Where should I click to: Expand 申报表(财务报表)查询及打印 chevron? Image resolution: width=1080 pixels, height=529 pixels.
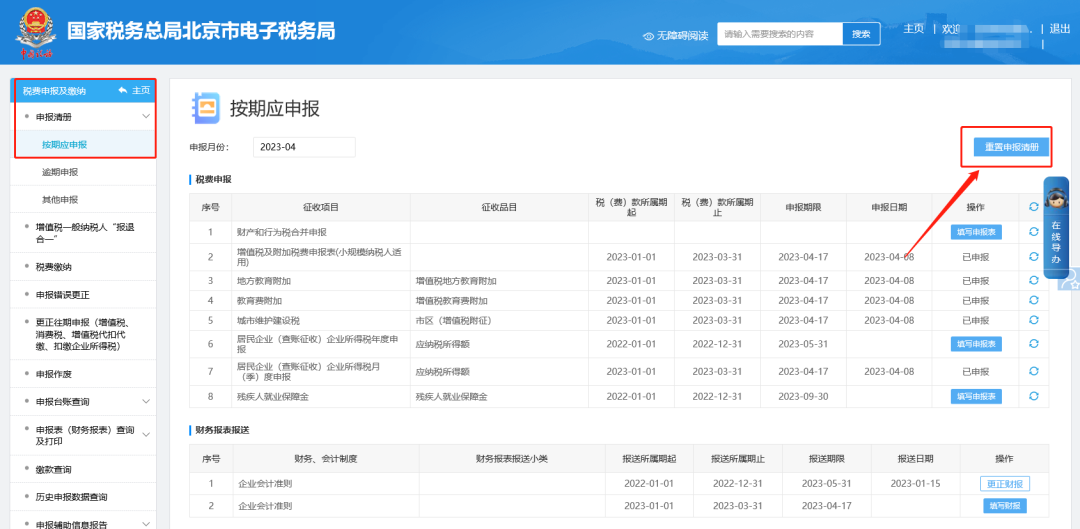coord(146,435)
